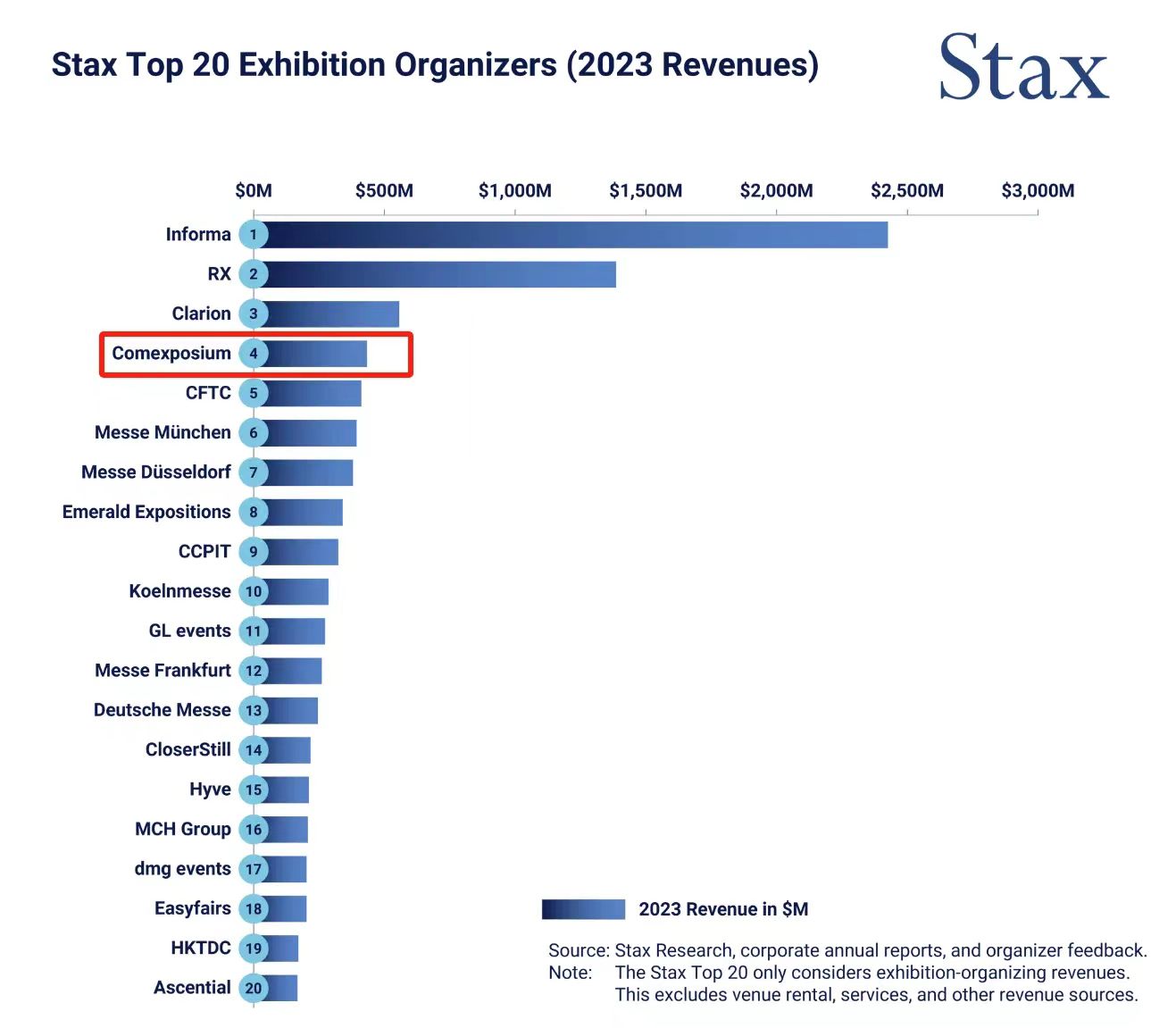Click the Koelnmesse label
1176x1028 pixels.
(179, 591)
